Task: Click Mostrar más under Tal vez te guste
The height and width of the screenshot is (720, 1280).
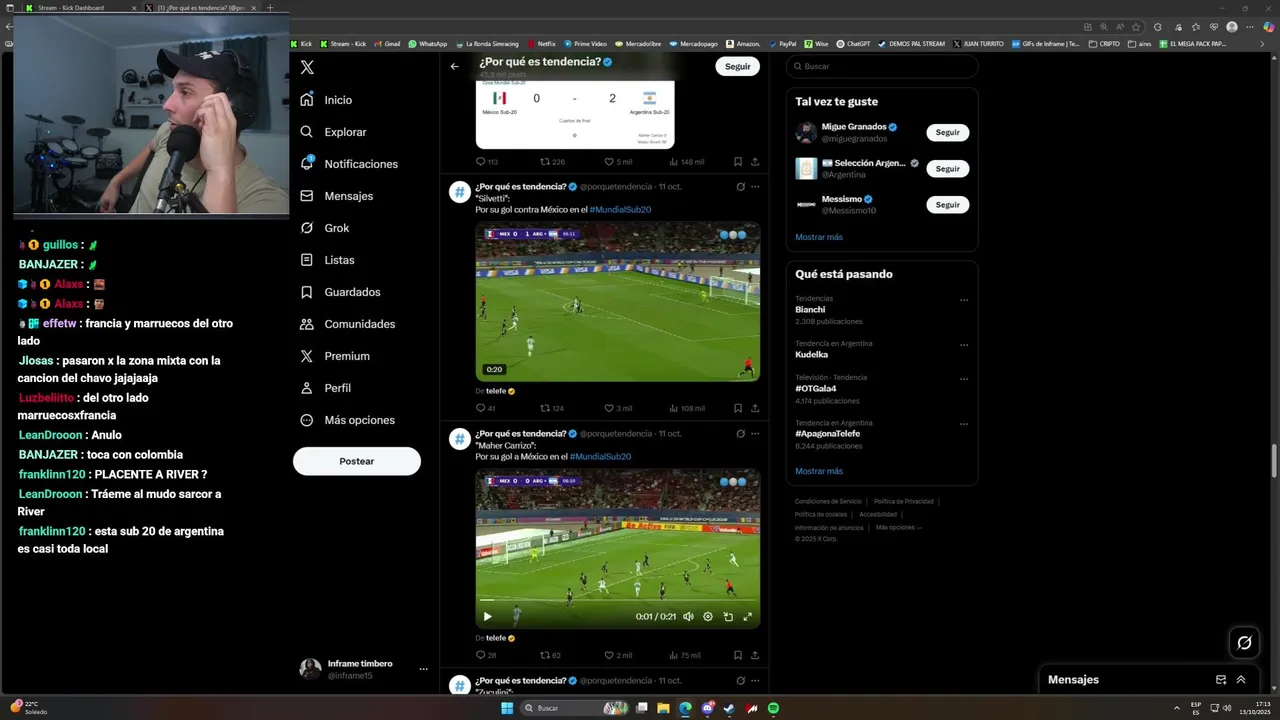Action: click(819, 237)
